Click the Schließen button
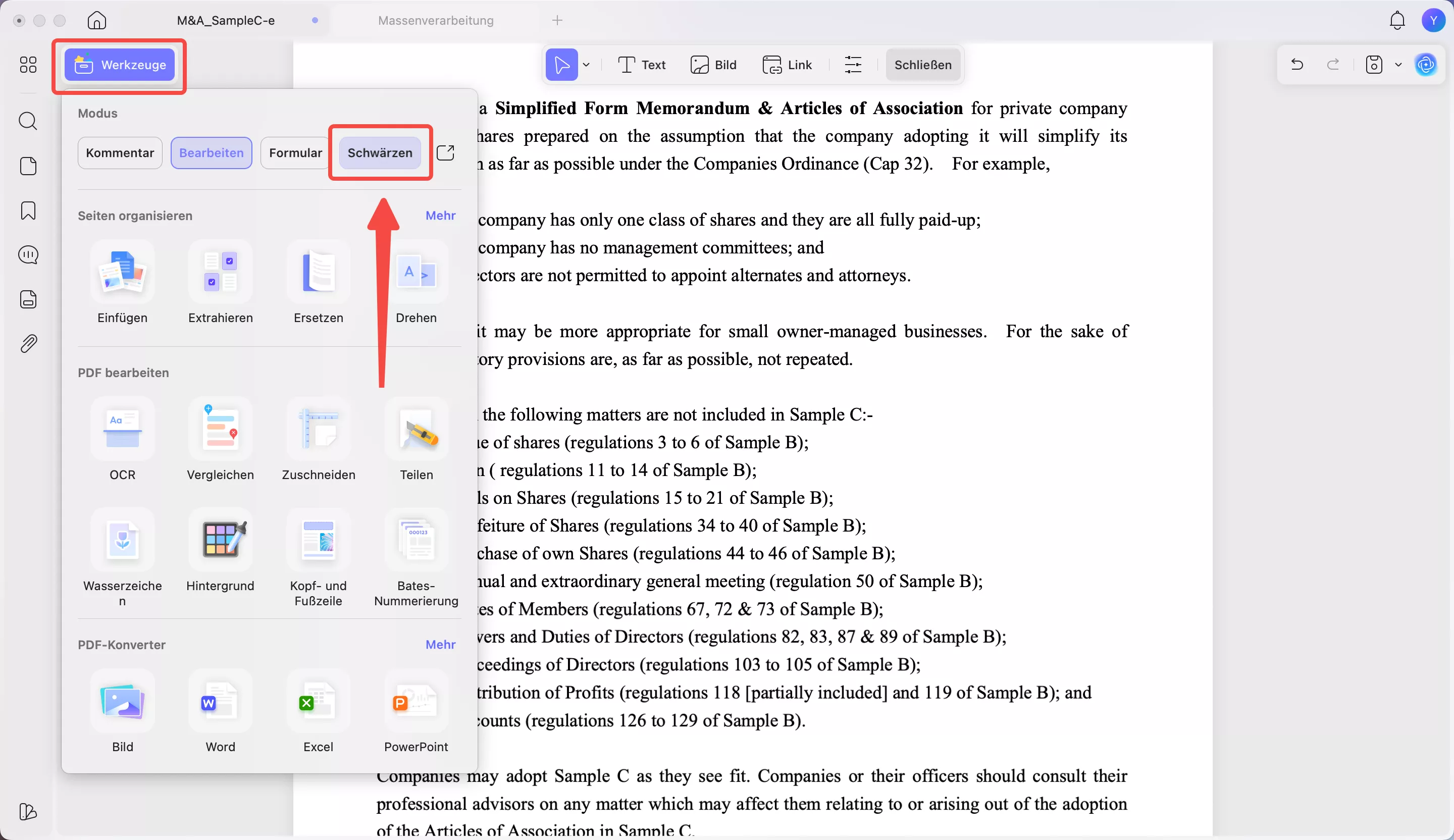This screenshot has height=840, width=1454. click(922, 65)
